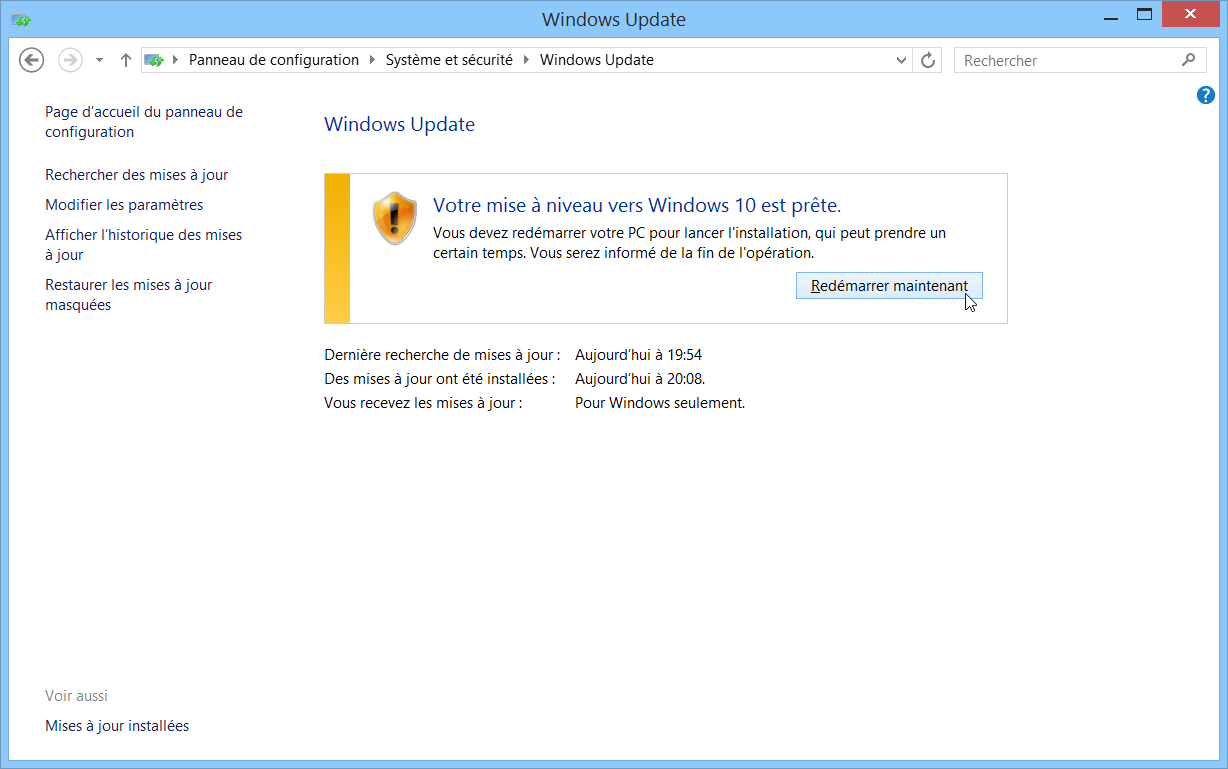Screen dimensions: 1228x769
Task: Close the Windows Update window
Action: (x=1190, y=14)
